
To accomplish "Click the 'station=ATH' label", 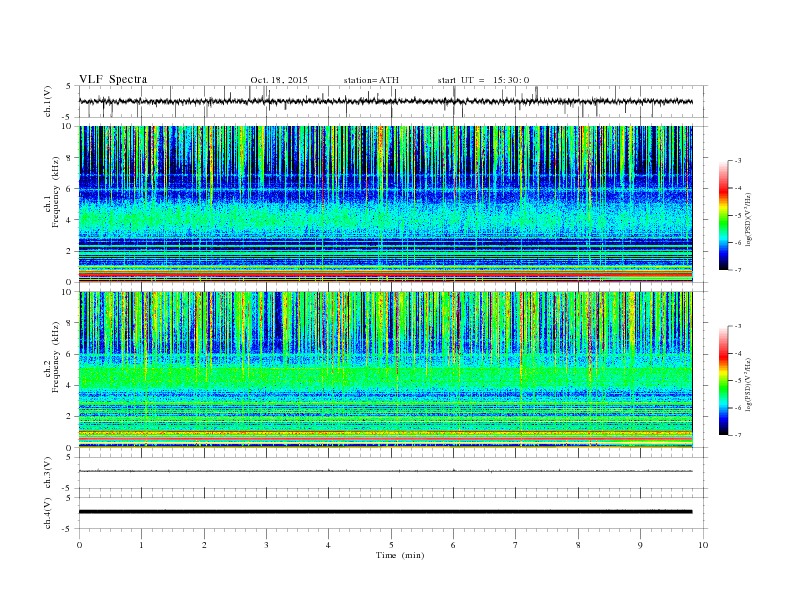I will point(371,80).
